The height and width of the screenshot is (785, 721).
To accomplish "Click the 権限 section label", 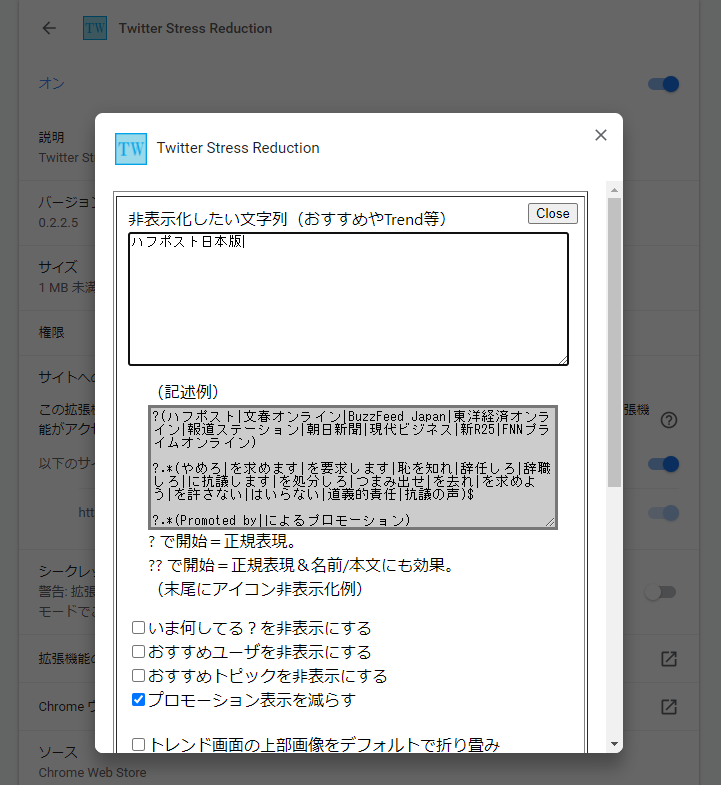I will (x=52, y=332).
